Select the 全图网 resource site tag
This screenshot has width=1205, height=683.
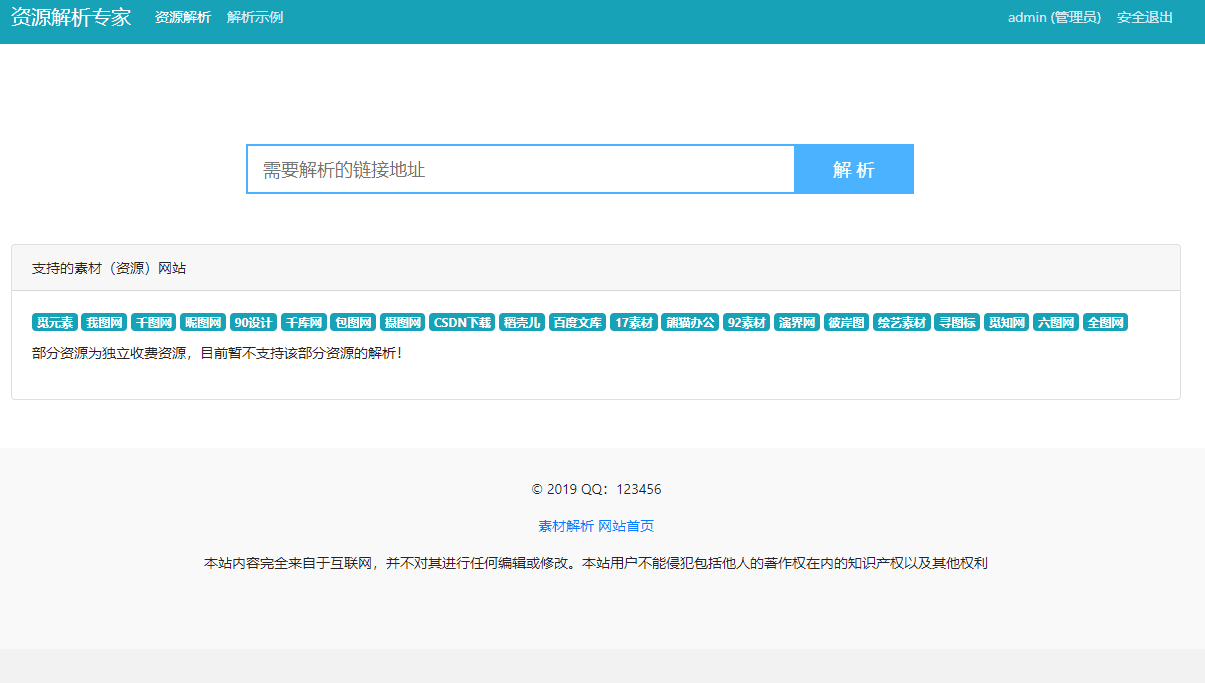tap(1104, 322)
